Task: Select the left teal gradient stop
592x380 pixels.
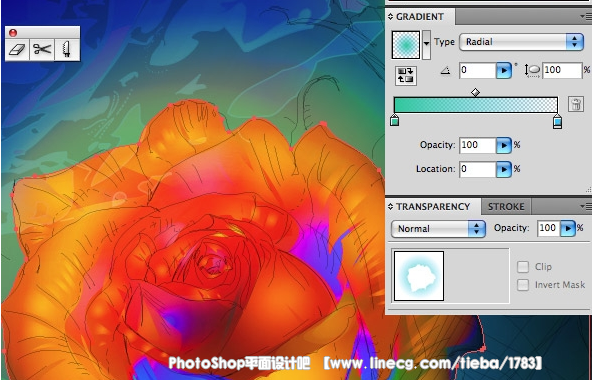Action: (x=394, y=120)
